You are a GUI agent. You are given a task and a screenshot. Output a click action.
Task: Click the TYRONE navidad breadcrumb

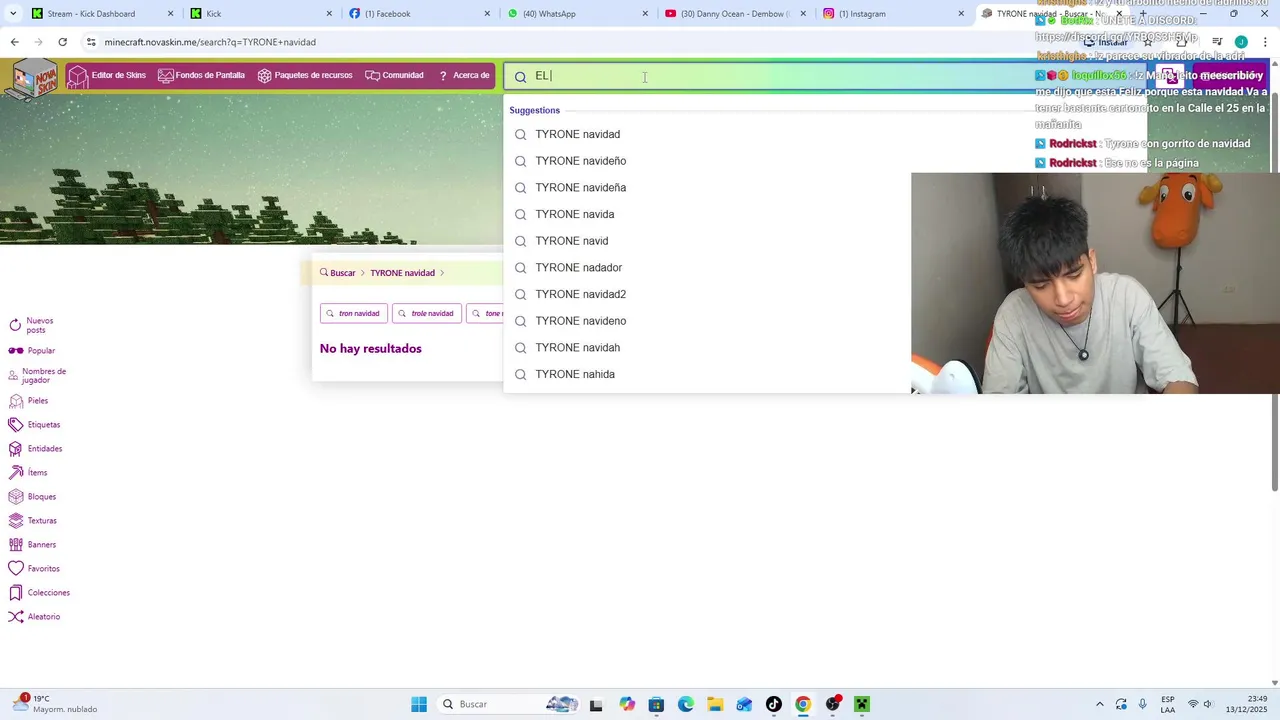[x=402, y=273]
